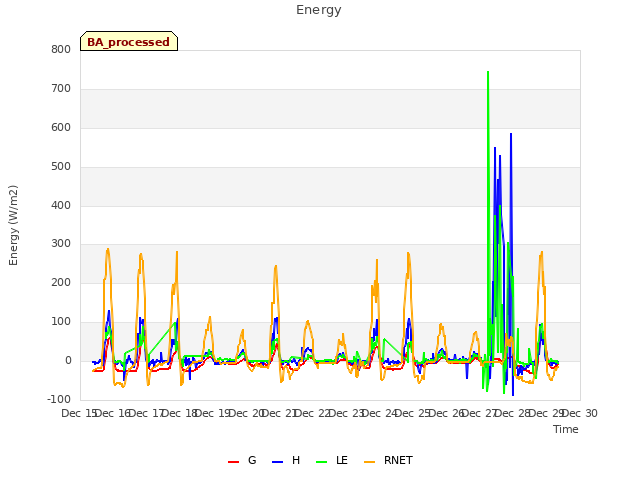Click the 200 y-axis tick label

pos(61,282)
